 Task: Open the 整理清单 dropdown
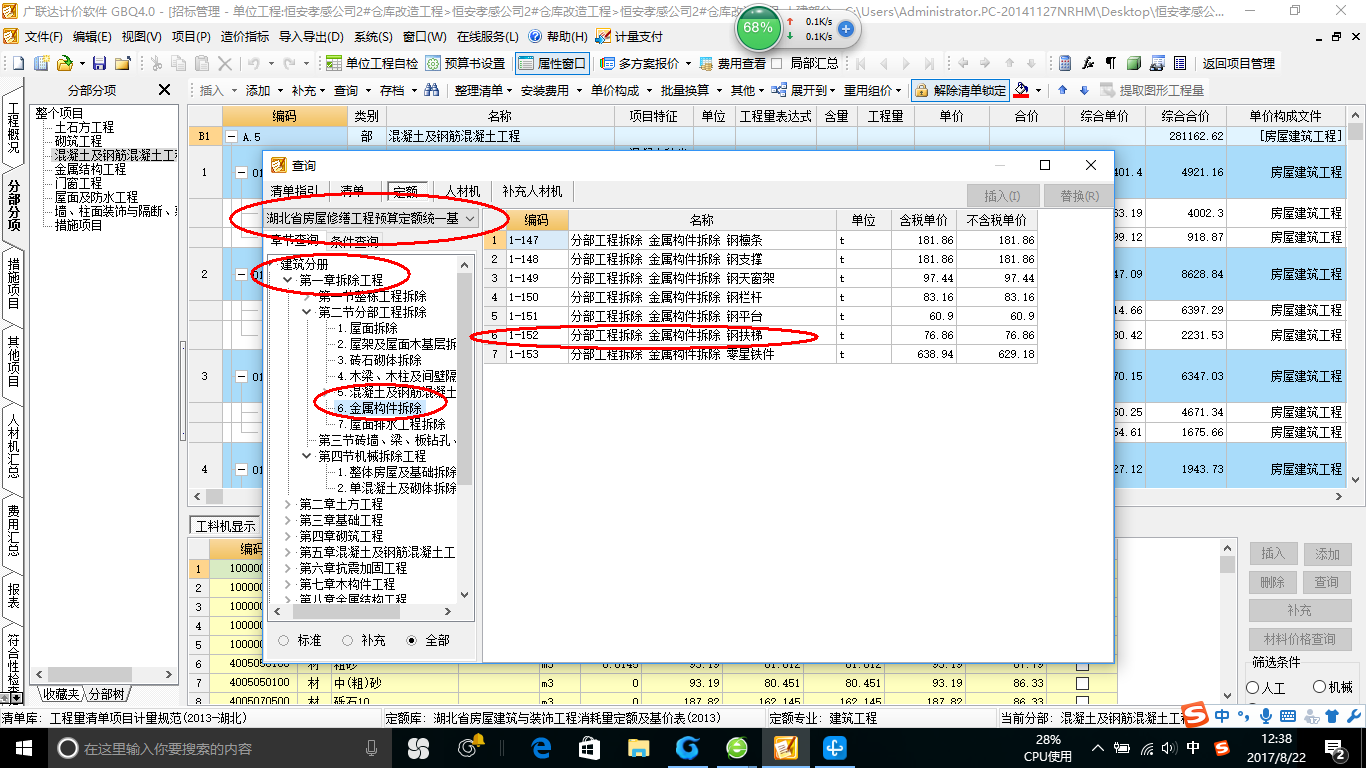coord(484,90)
